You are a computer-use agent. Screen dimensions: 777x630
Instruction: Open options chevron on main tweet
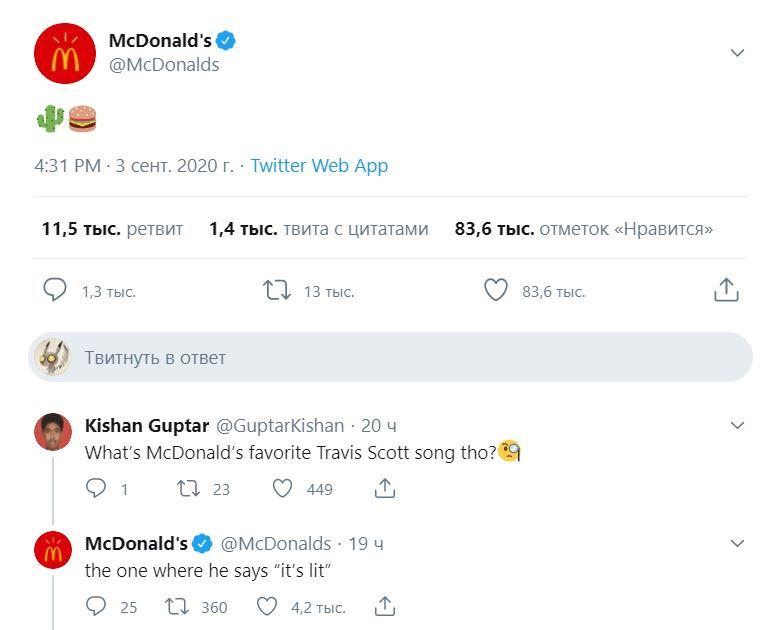pos(737,53)
